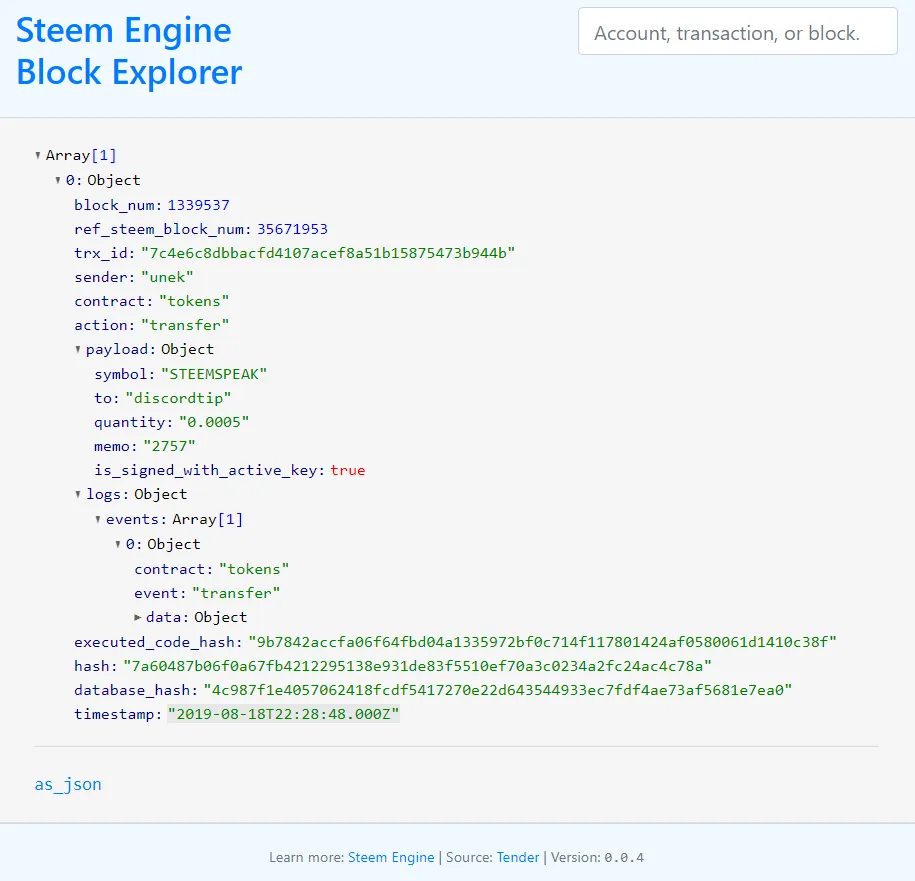Viewport: 915px width, 881px height.
Task: Select the quantity value "0.0005"
Action: coord(214,422)
